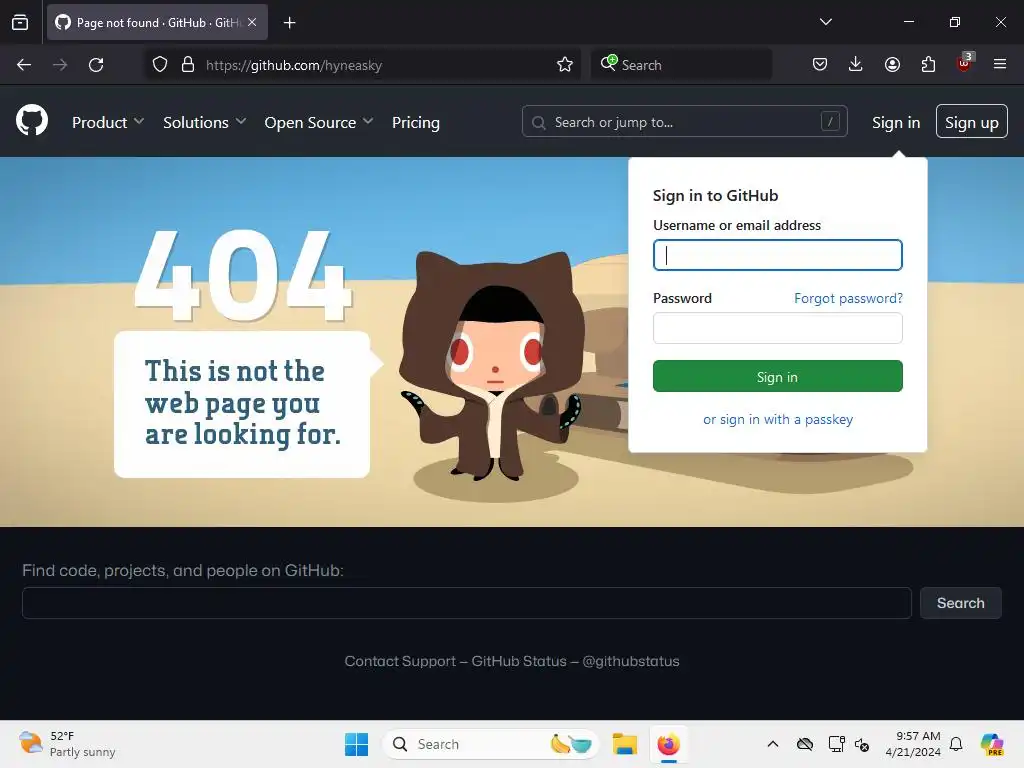
Task: List all tabs with the chevron
Action: coord(825,22)
